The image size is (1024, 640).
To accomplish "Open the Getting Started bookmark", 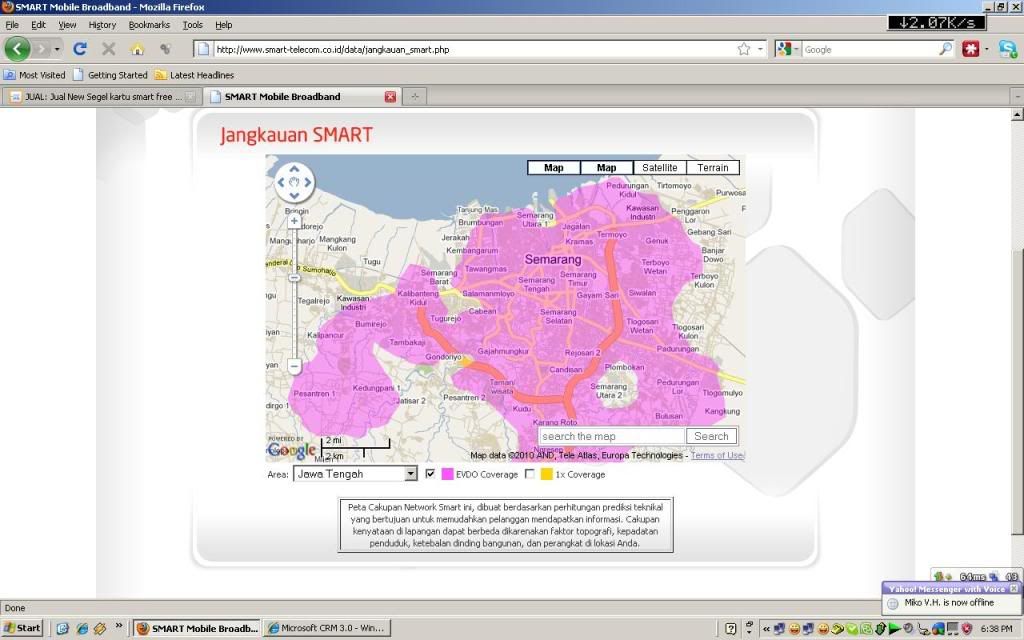I will click(x=110, y=75).
